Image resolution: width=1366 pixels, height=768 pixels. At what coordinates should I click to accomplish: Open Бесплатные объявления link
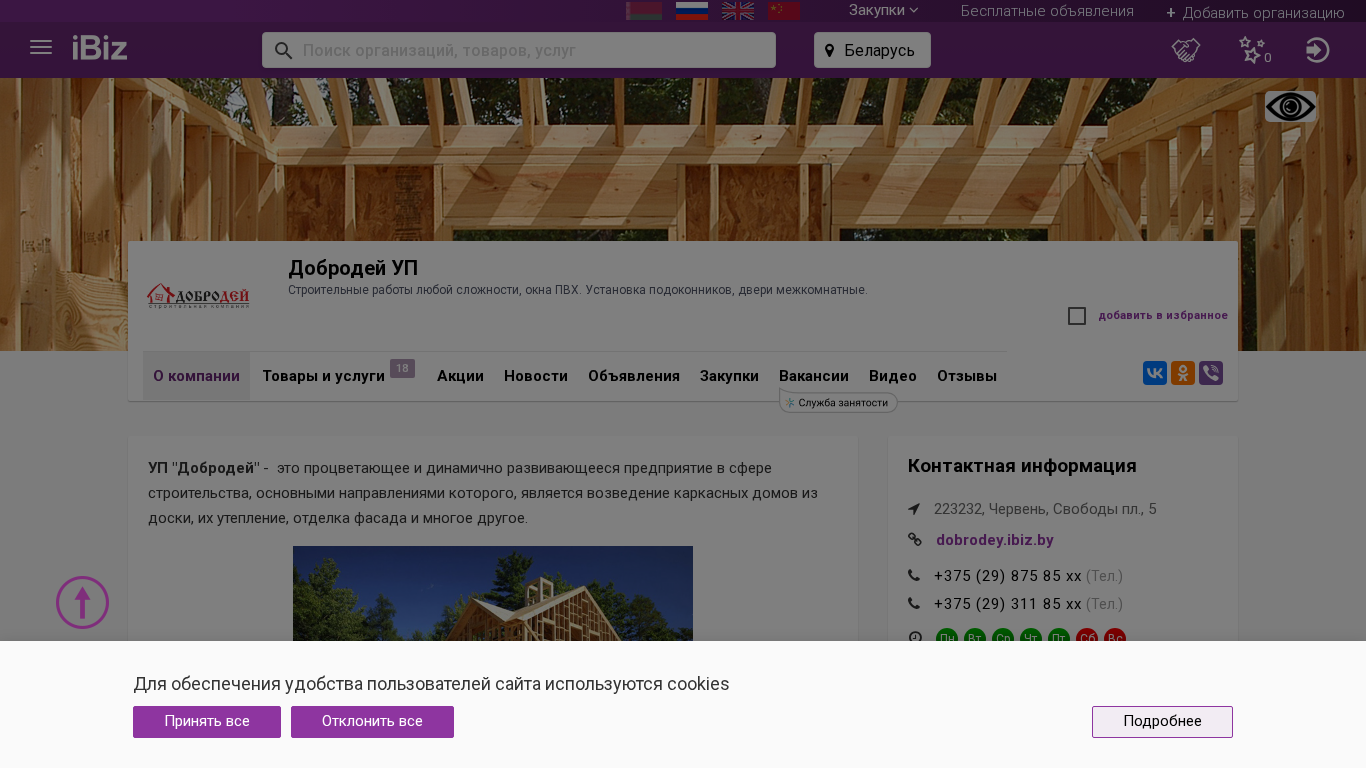pyautogui.click(x=1047, y=11)
